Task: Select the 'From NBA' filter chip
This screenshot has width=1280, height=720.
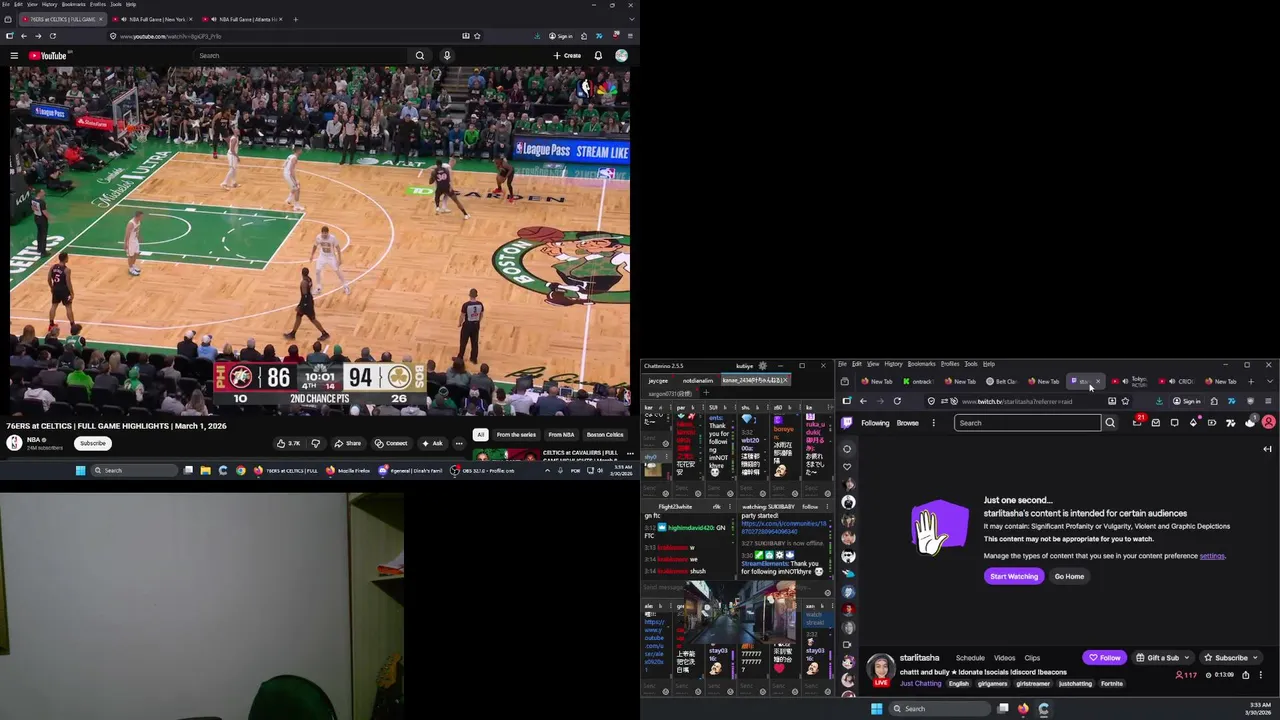Action: (x=561, y=435)
